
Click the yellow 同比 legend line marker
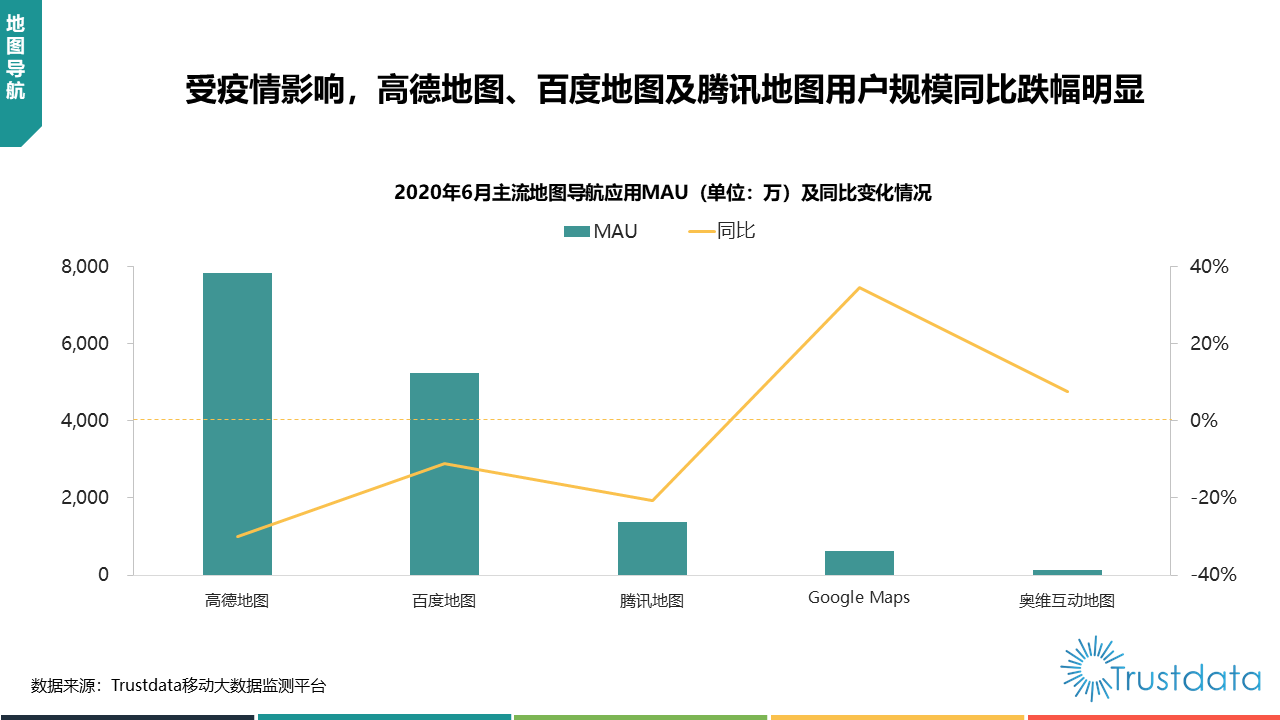click(x=701, y=232)
